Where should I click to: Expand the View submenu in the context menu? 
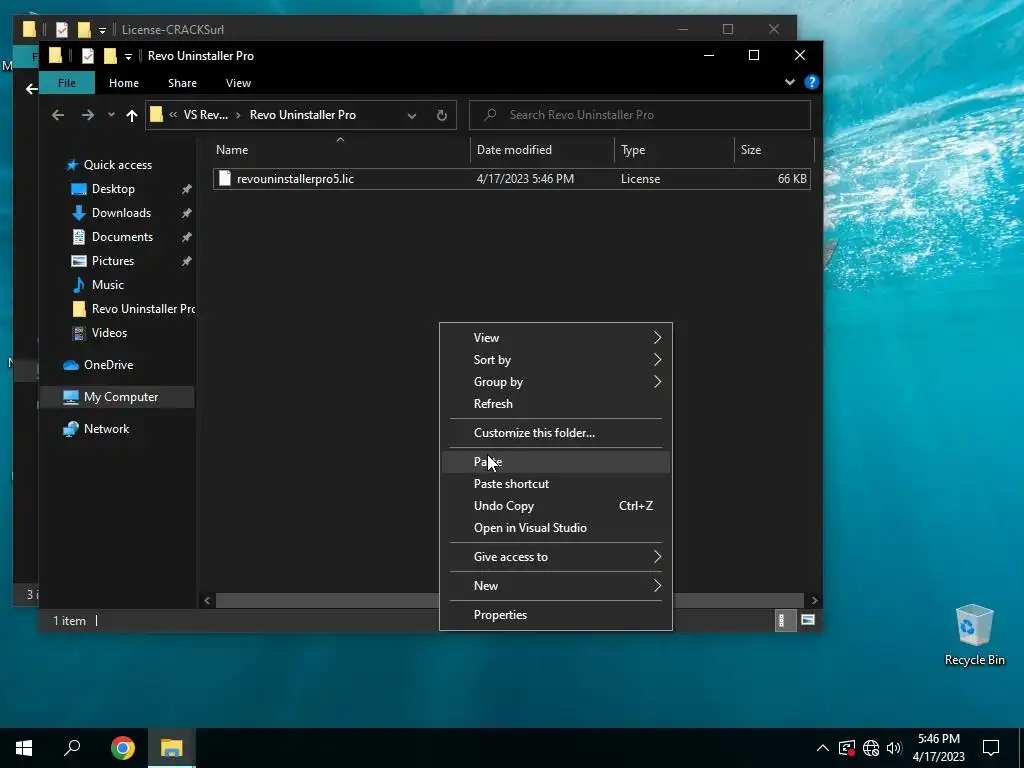click(556, 338)
